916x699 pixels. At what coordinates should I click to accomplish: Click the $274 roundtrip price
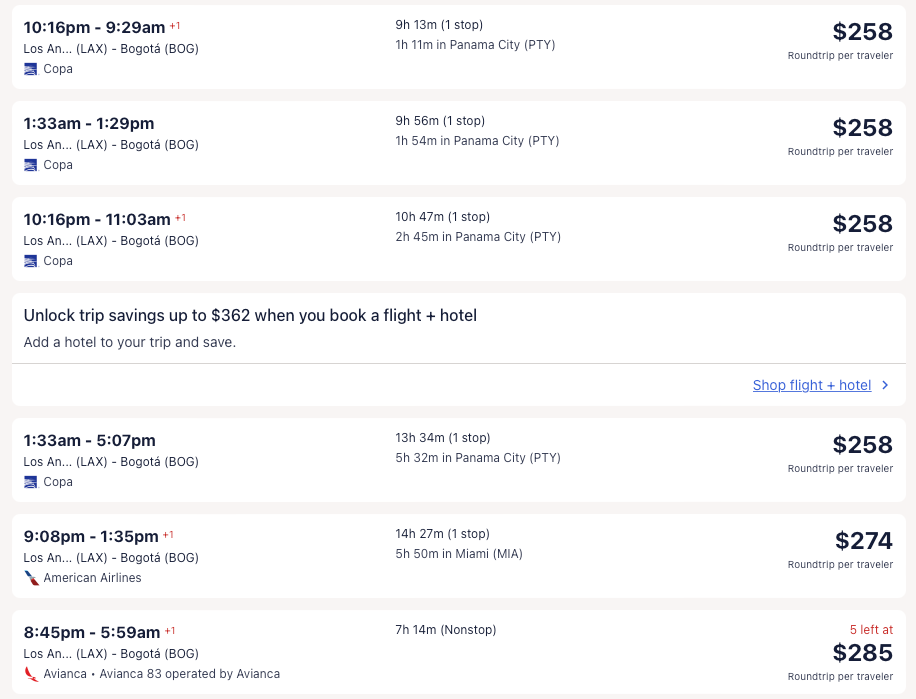point(863,541)
